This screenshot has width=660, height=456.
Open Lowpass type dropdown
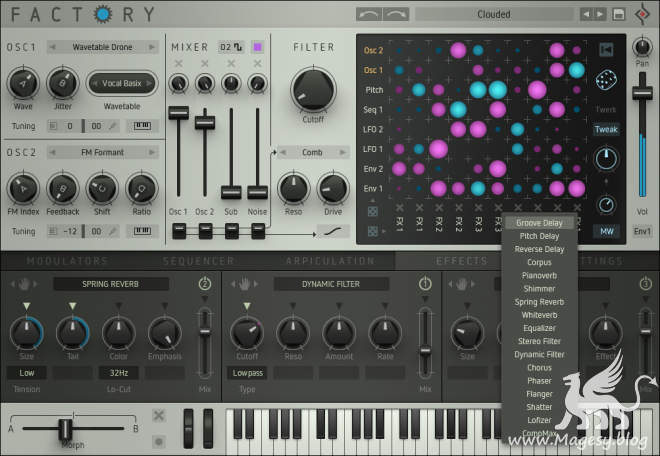pyautogui.click(x=248, y=373)
